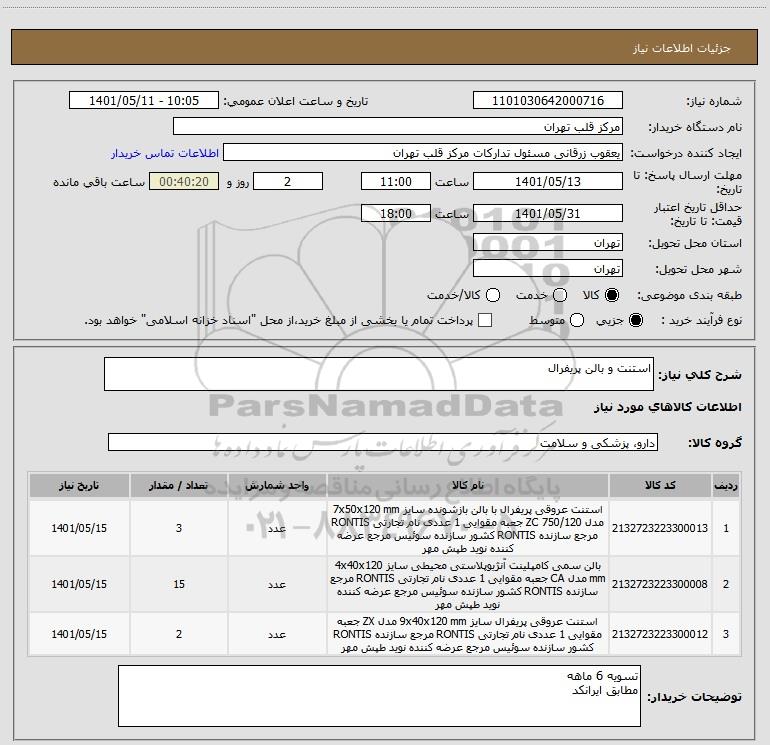Select the کالا radio button
This screenshot has height=745, width=770.
click(x=612, y=295)
